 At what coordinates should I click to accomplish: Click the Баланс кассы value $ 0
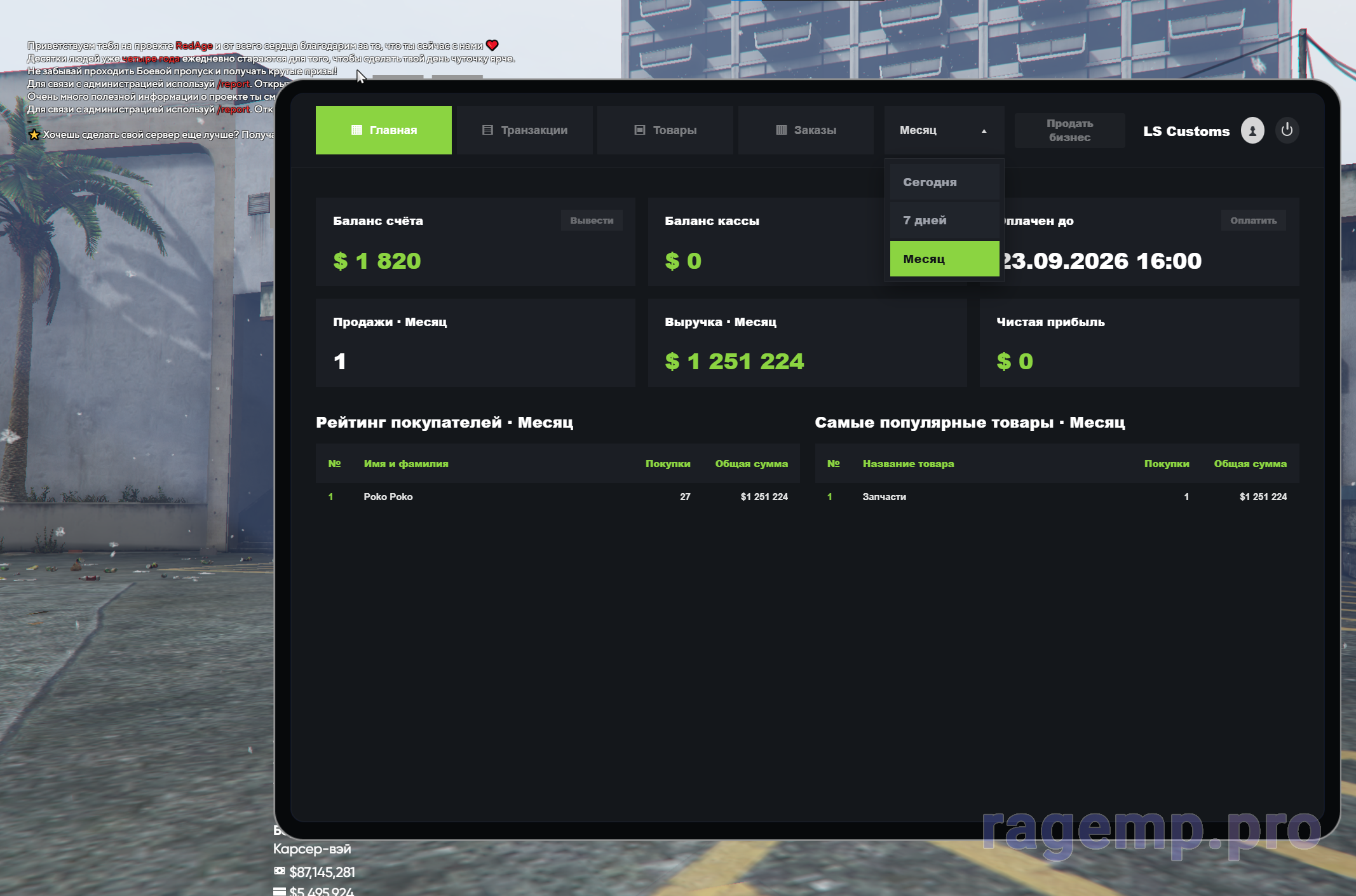click(683, 261)
